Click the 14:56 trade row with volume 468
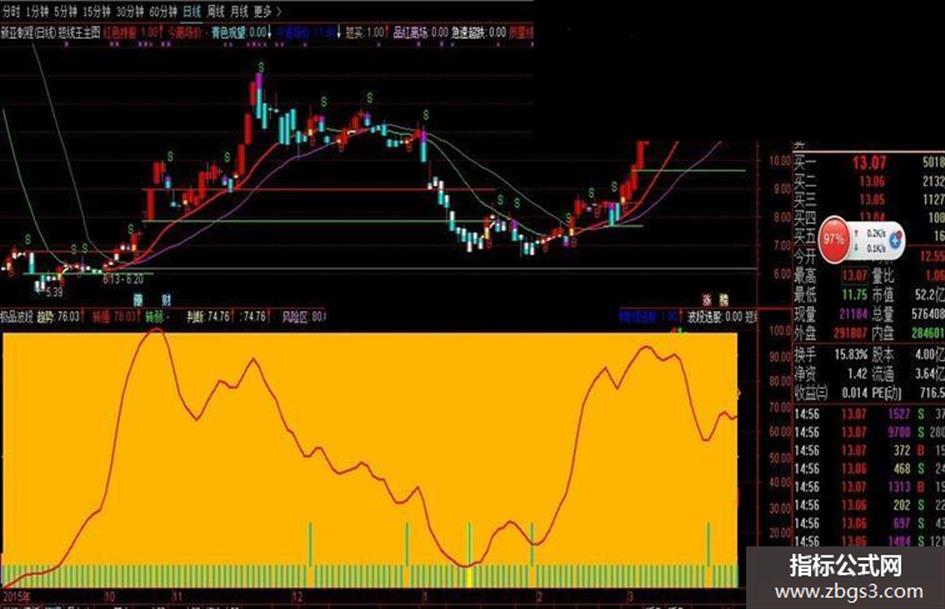945x609 pixels. point(869,469)
